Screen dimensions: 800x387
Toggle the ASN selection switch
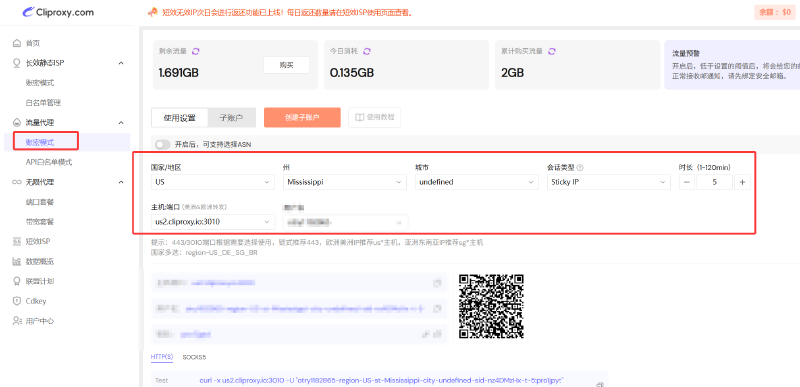163,144
